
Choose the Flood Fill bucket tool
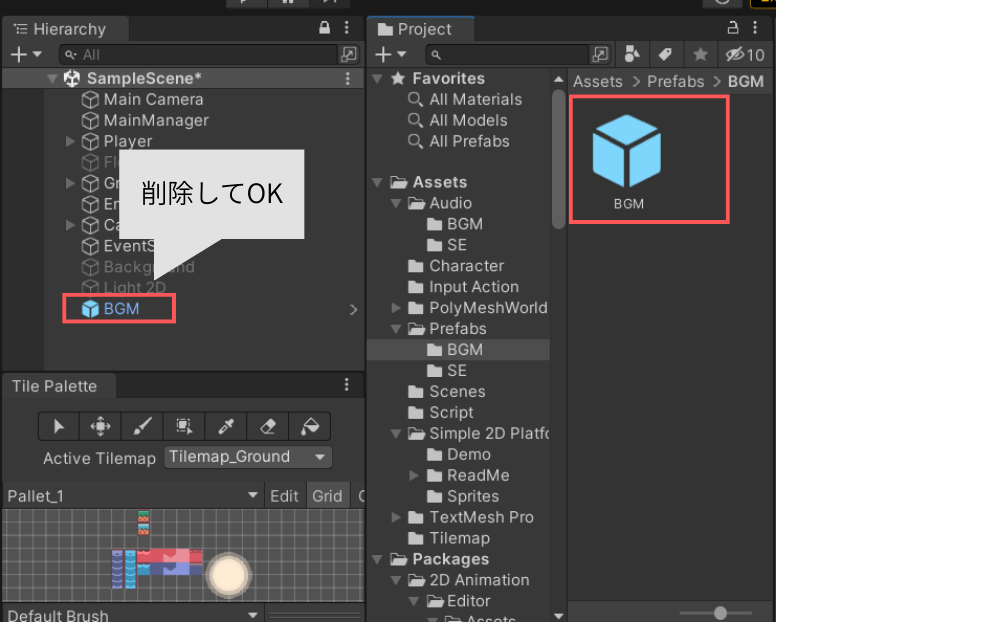(309, 426)
